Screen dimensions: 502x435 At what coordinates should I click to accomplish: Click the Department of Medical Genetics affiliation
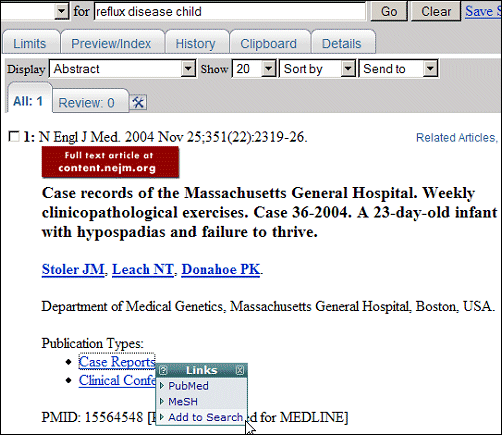[x=268, y=306]
